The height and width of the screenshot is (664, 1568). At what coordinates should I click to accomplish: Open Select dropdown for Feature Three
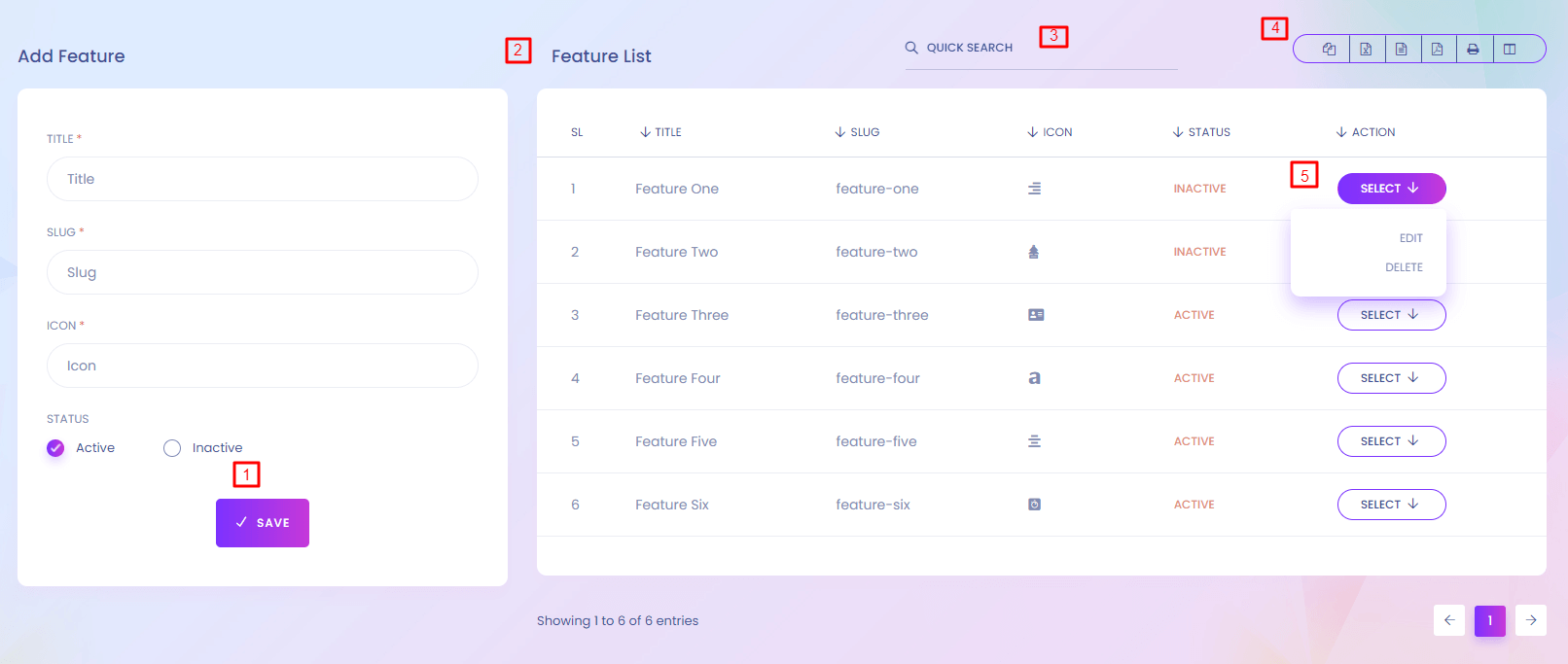[1391, 315]
